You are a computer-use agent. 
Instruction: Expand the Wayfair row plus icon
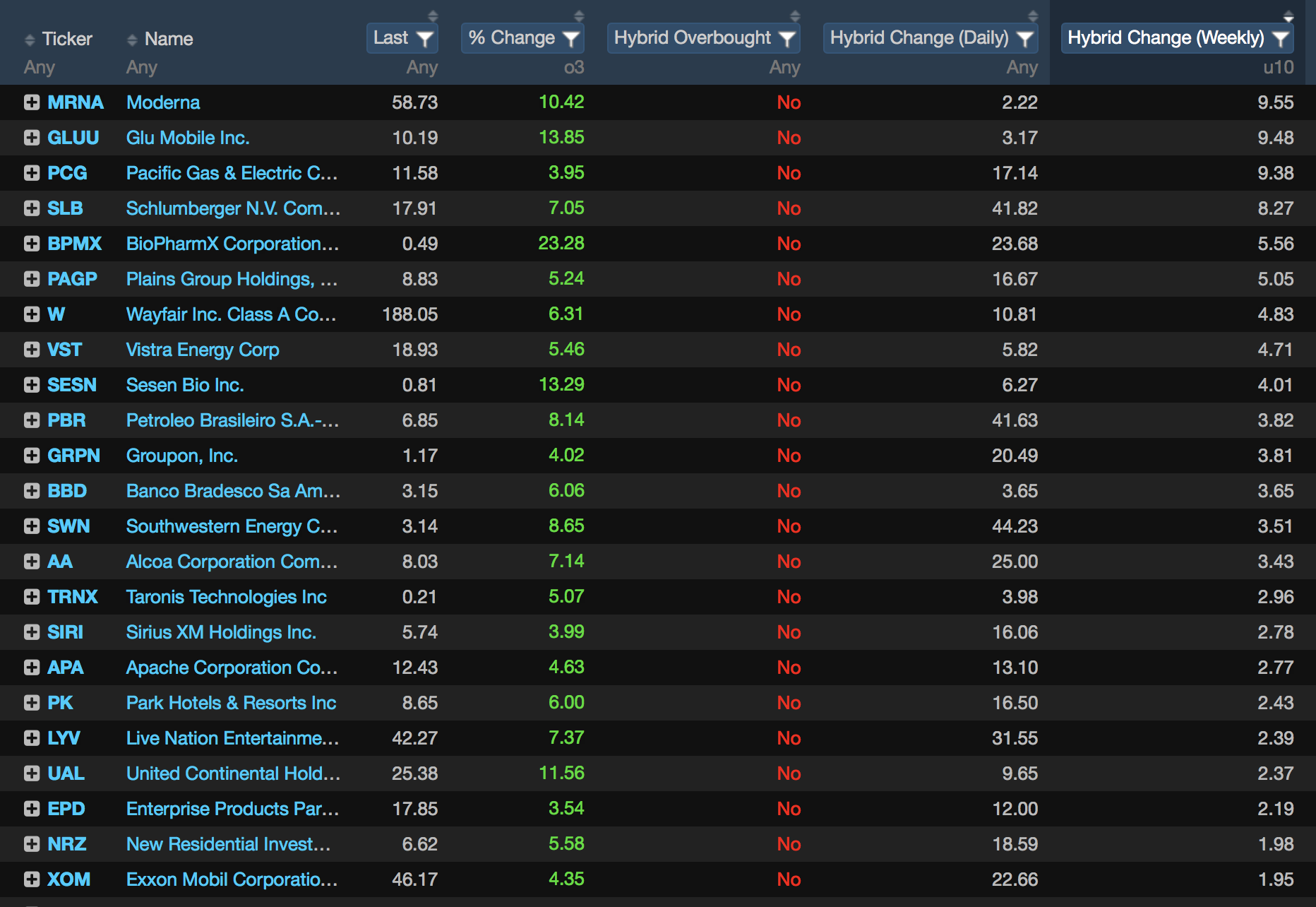[31, 314]
